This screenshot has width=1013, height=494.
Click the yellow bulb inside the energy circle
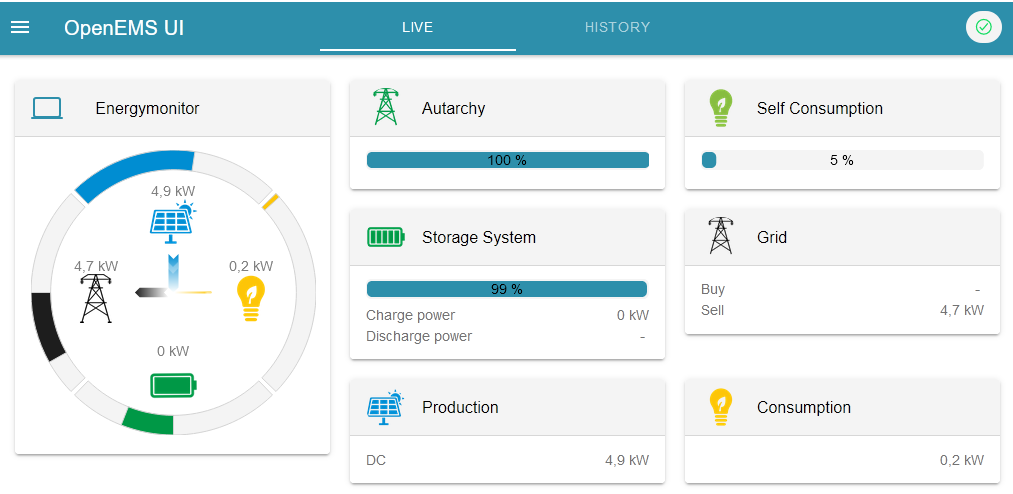tap(251, 299)
